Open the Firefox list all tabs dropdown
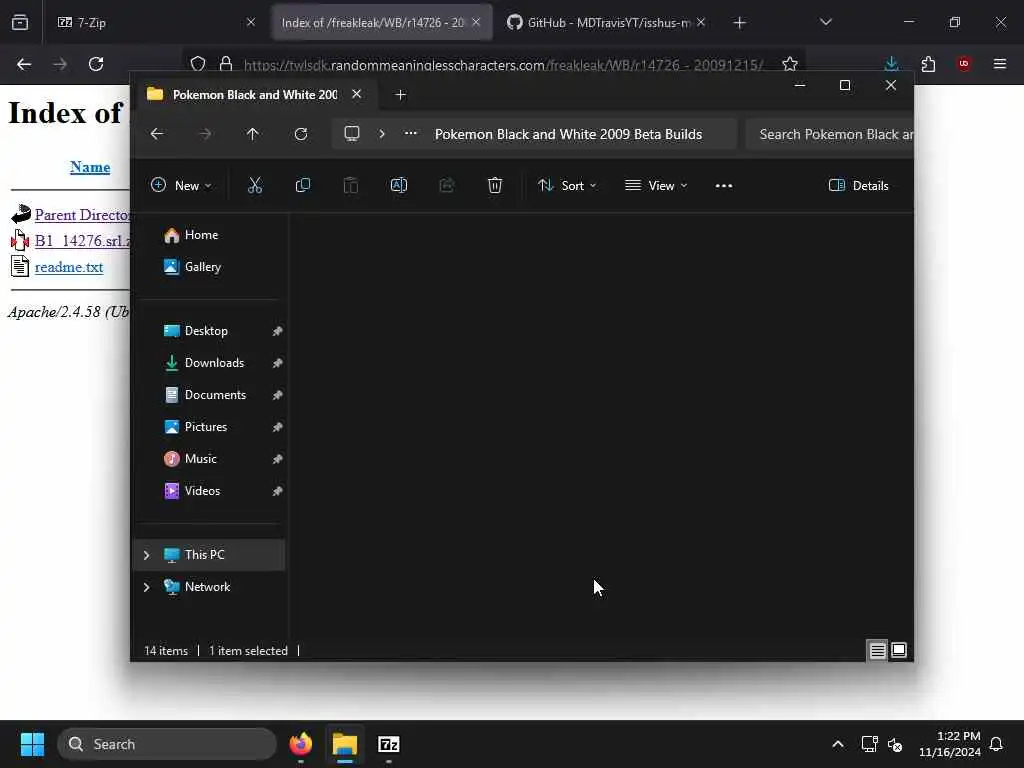 point(825,22)
